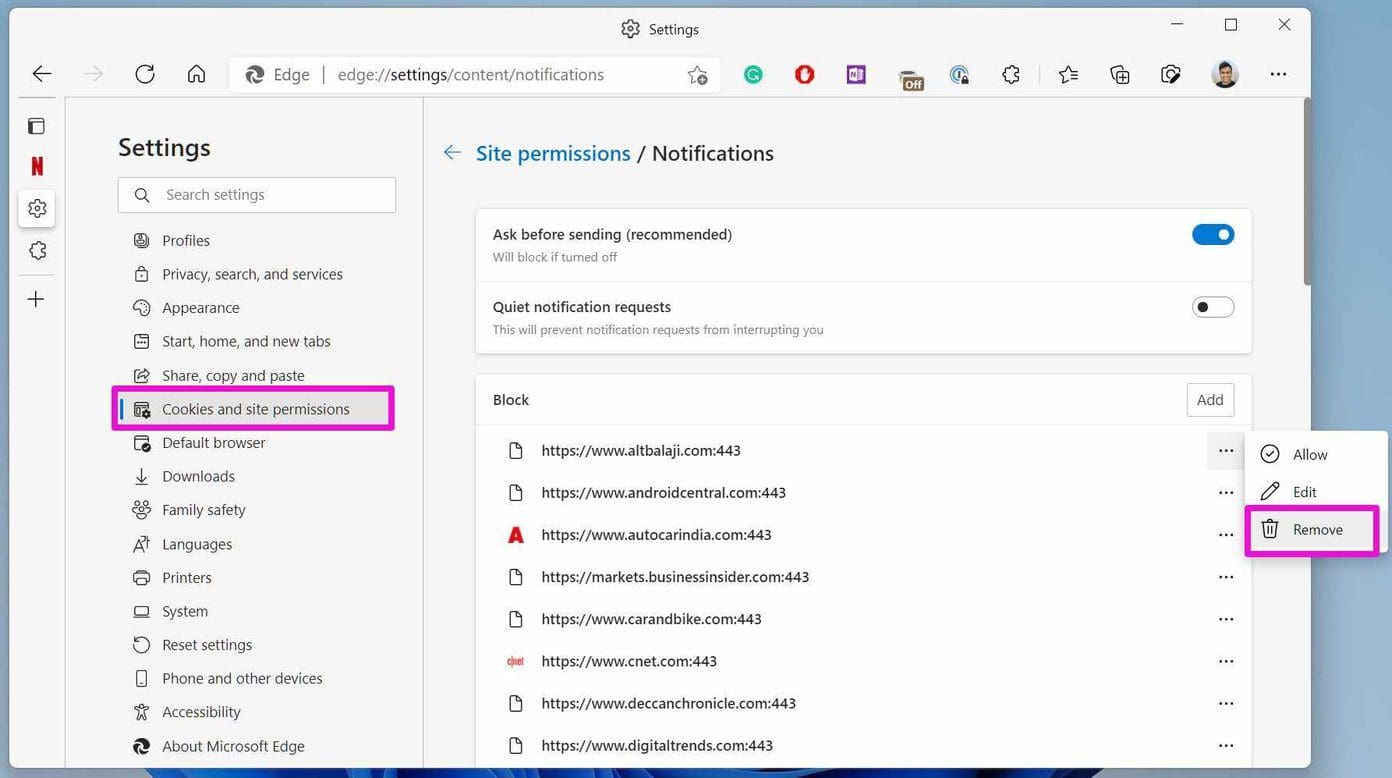
Task: Click the Add button for Block list
Action: point(1210,399)
